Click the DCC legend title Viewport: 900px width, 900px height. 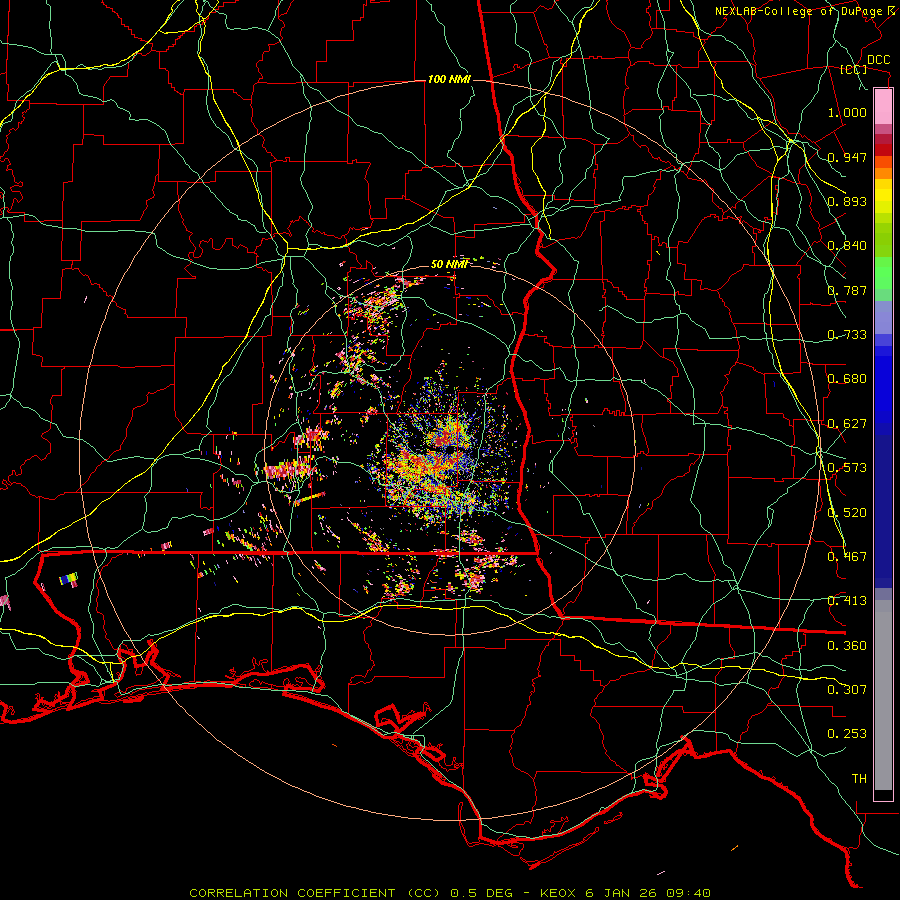click(878, 60)
